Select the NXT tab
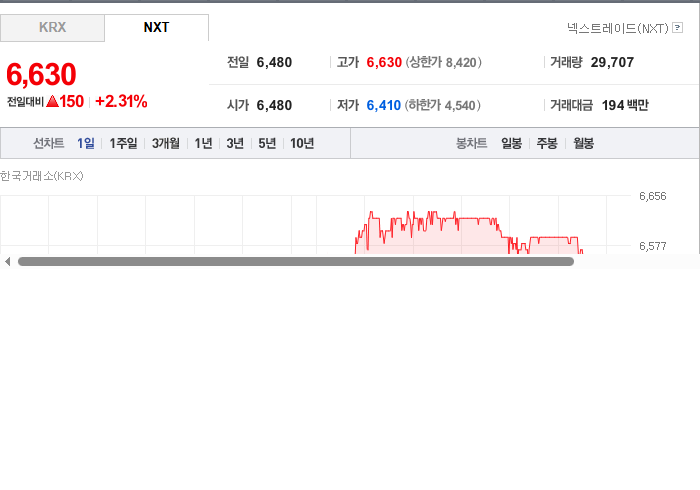The image size is (700, 490). pos(156,28)
